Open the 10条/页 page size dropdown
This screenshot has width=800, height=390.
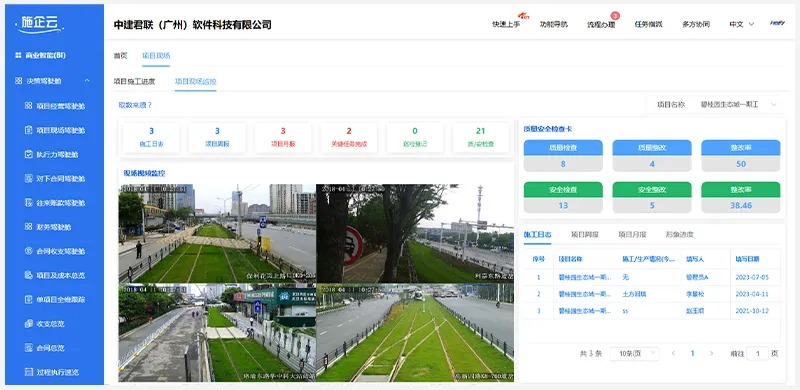click(634, 353)
